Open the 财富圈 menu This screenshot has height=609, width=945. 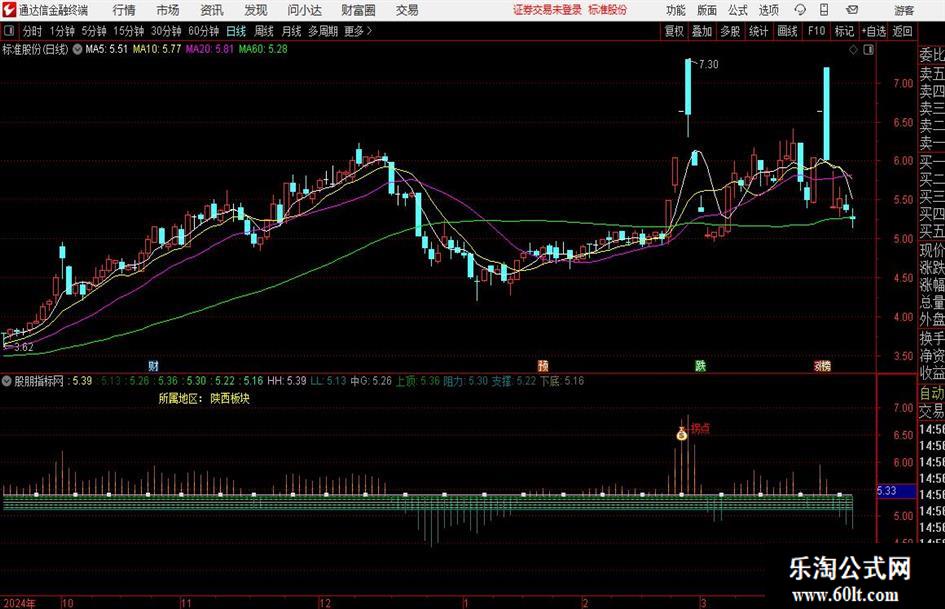pos(358,10)
